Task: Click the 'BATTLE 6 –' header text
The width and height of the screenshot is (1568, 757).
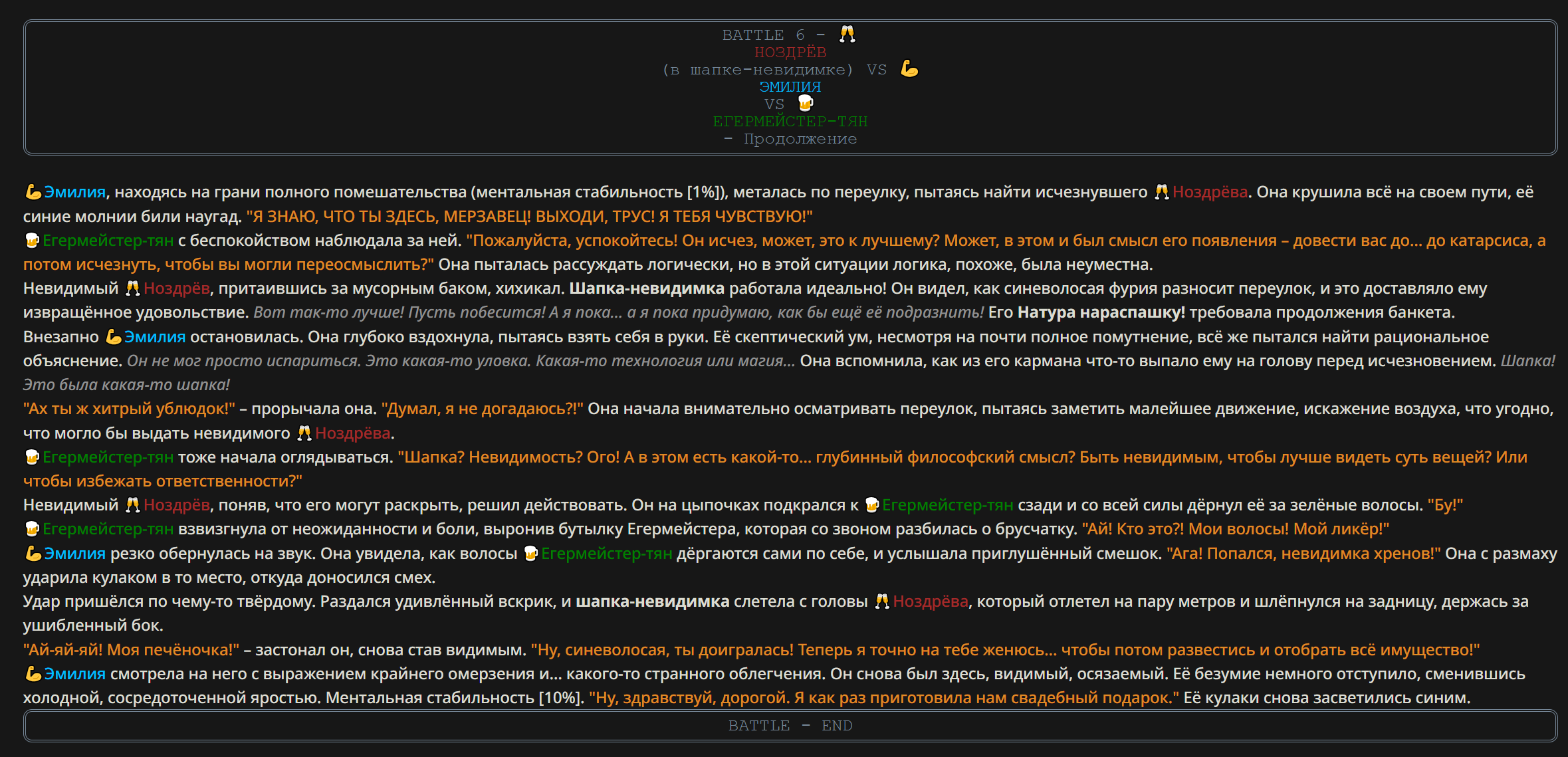Action: 774,35
